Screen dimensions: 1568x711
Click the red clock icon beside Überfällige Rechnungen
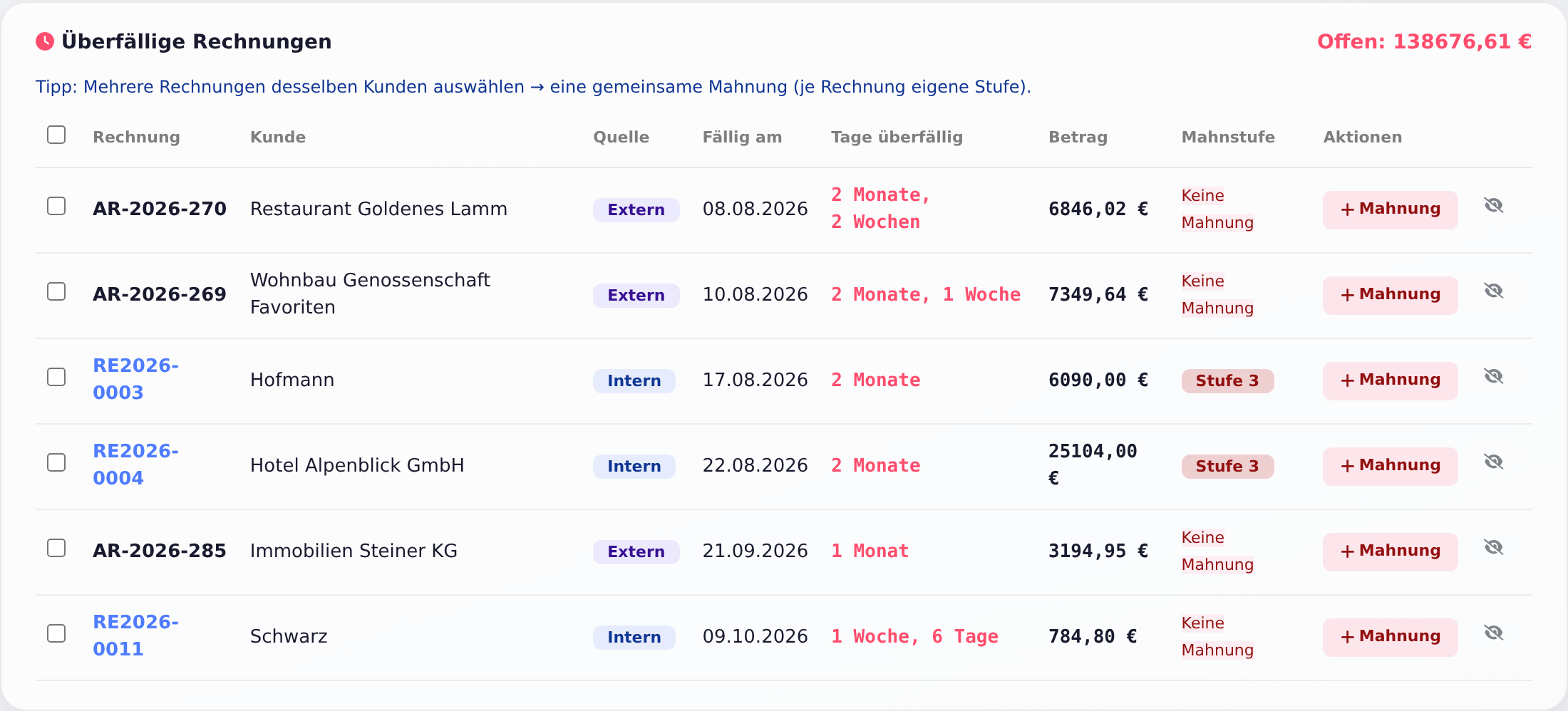tap(45, 41)
